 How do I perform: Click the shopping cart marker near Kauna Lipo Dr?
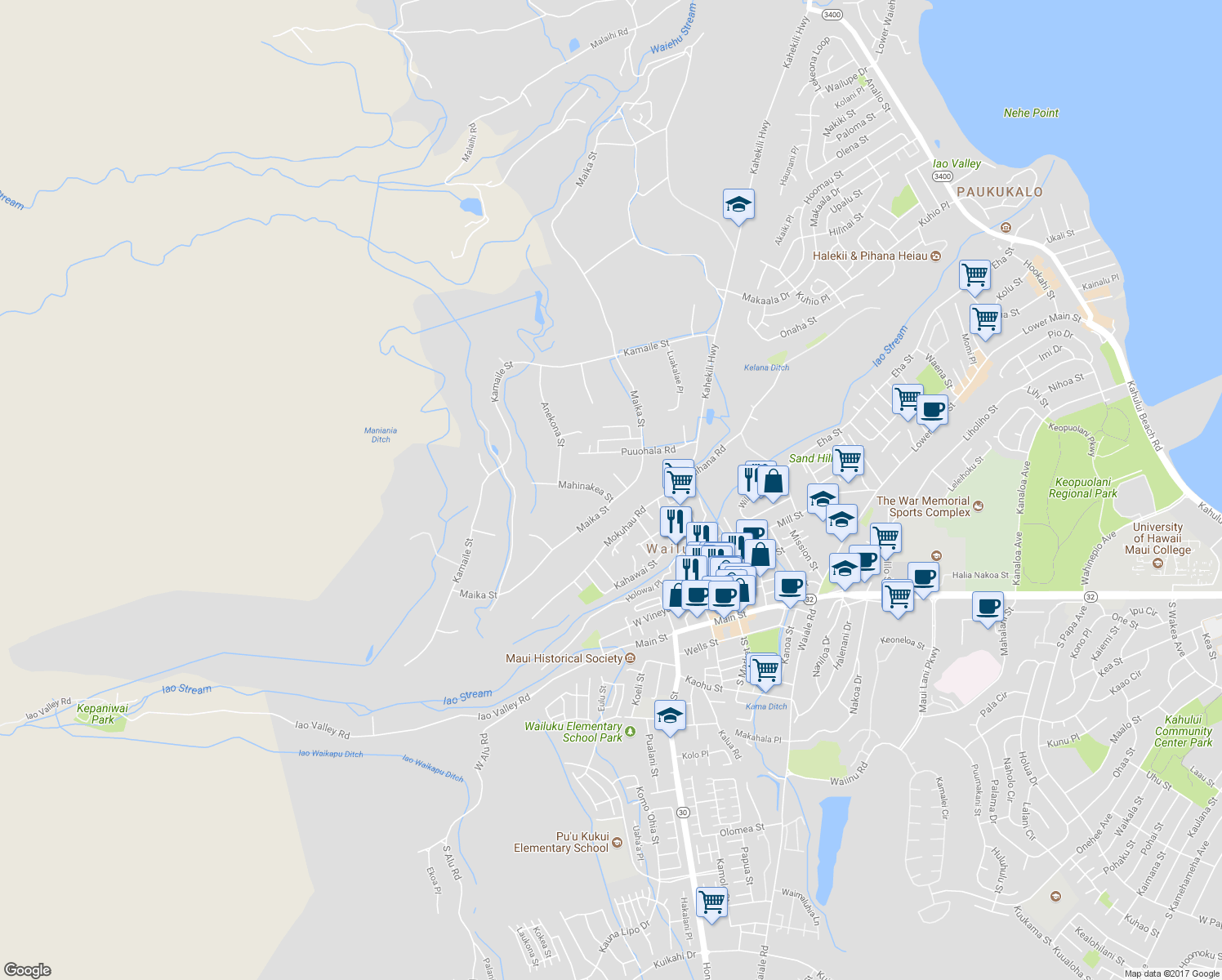pyautogui.click(x=710, y=901)
